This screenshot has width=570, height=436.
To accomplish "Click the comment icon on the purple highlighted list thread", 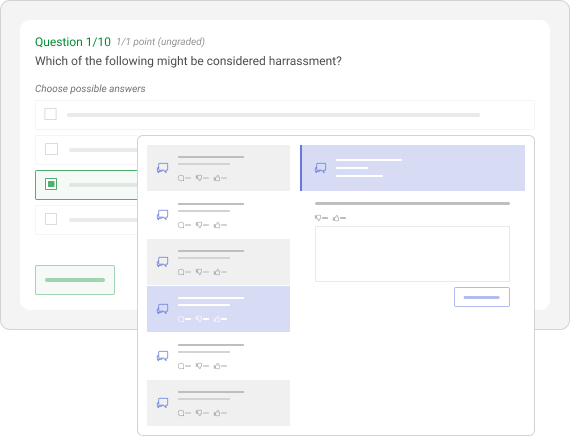I will pos(181,319).
